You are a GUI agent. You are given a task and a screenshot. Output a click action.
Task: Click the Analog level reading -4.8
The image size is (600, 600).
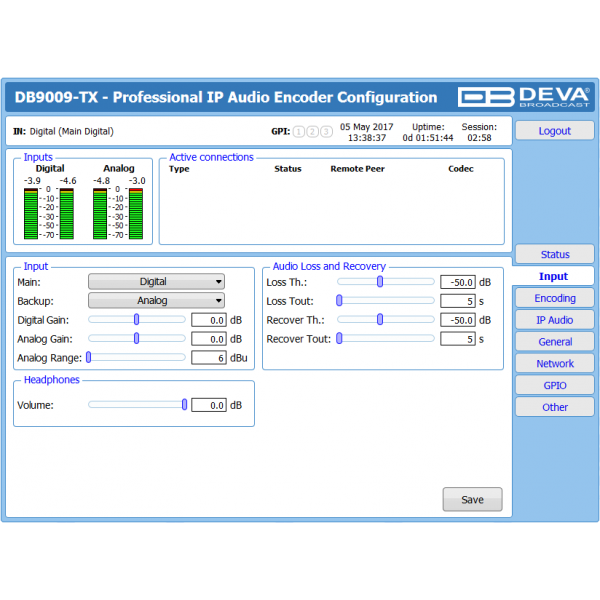click(x=101, y=181)
